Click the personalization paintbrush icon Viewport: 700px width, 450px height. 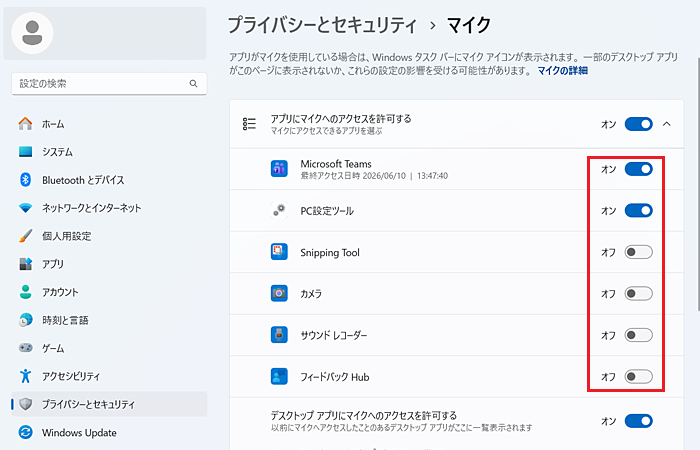pyautogui.click(x=25, y=236)
